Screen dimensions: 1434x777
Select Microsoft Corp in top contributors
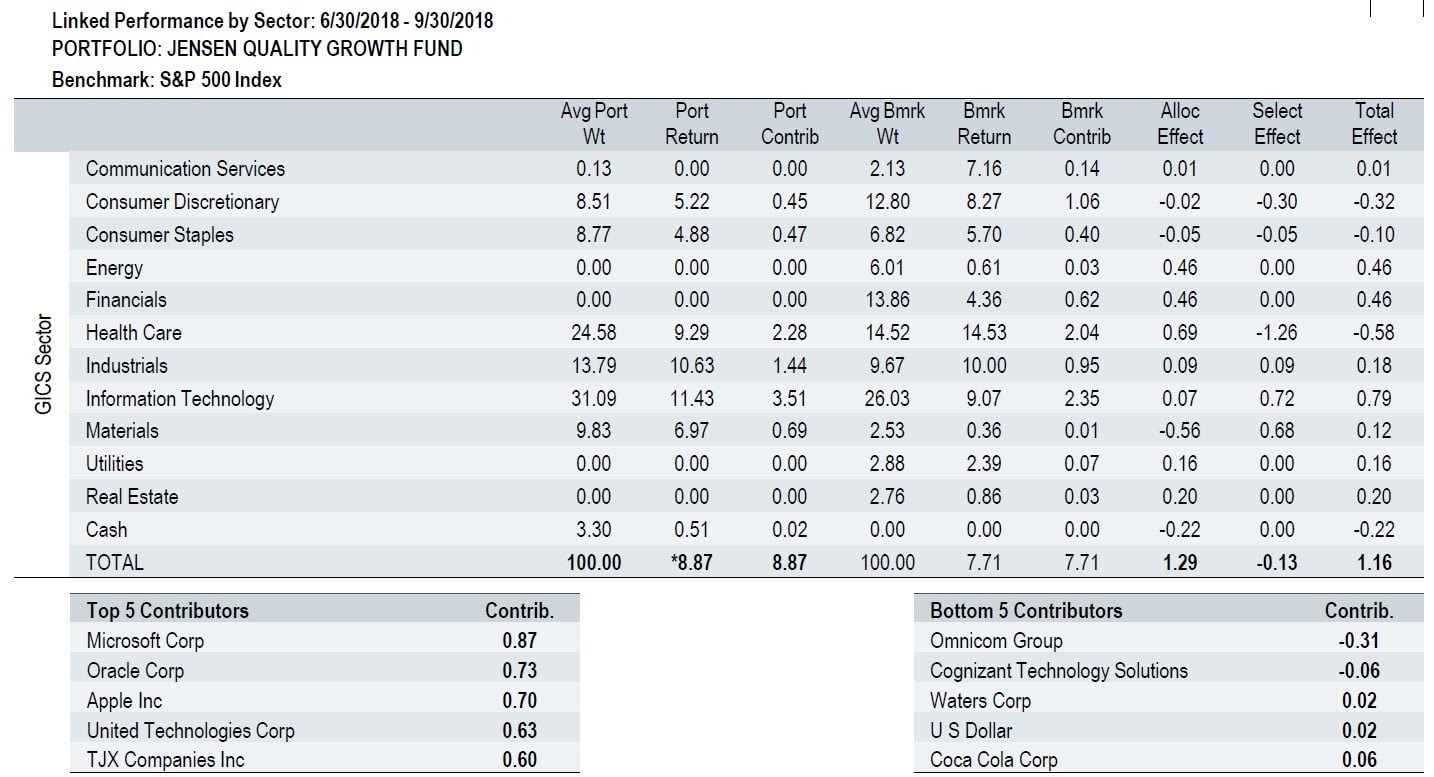145,641
